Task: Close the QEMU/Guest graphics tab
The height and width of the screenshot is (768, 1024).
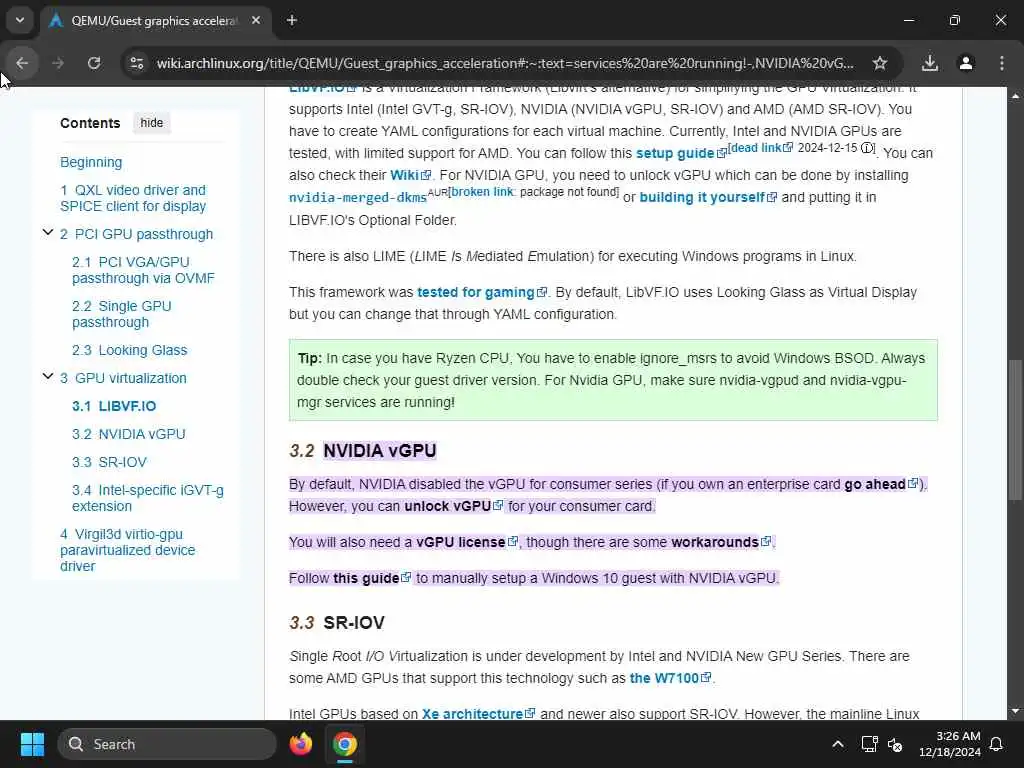Action: [256, 20]
